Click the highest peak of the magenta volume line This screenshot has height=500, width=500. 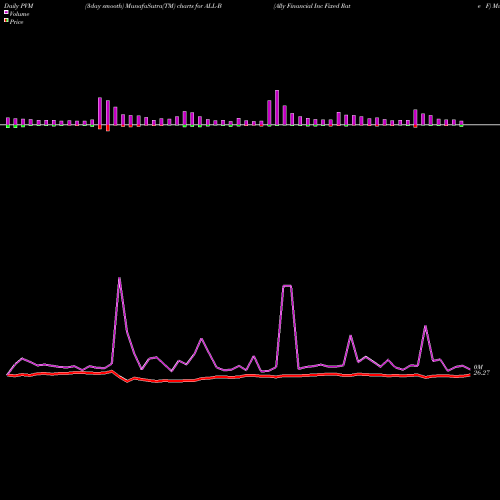pos(119,278)
